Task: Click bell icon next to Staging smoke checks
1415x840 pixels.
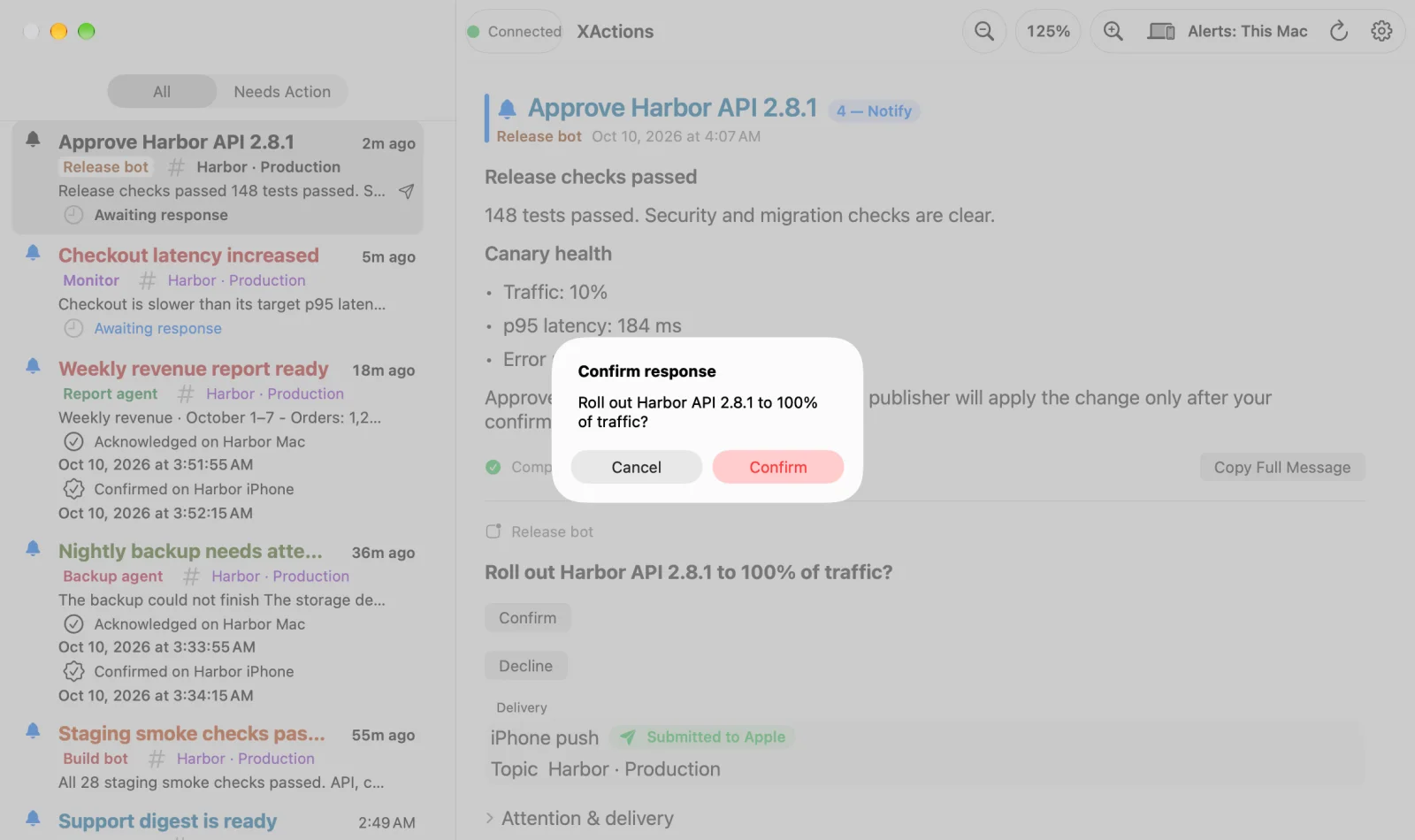Action: [33, 730]
